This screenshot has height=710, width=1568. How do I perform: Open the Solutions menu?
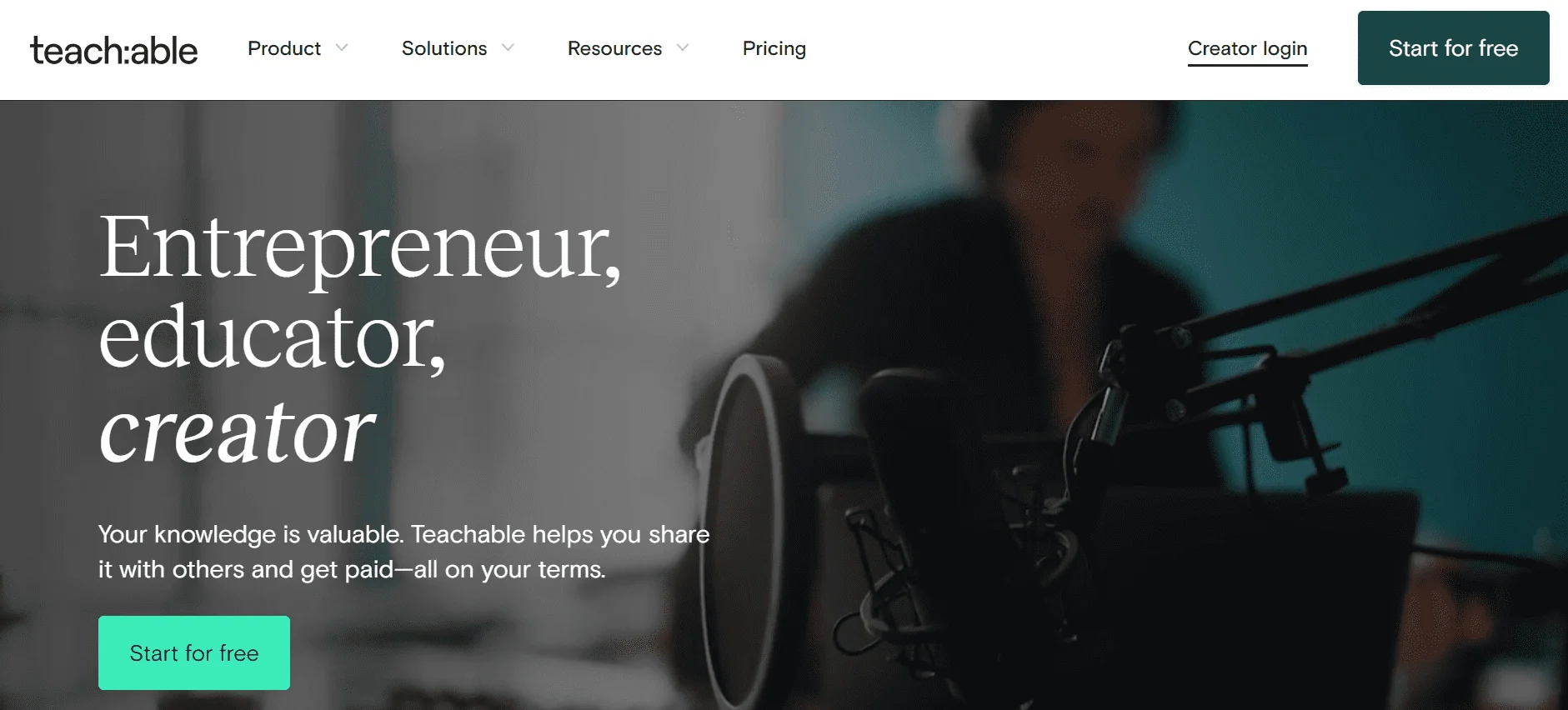[x=444, y=48]
